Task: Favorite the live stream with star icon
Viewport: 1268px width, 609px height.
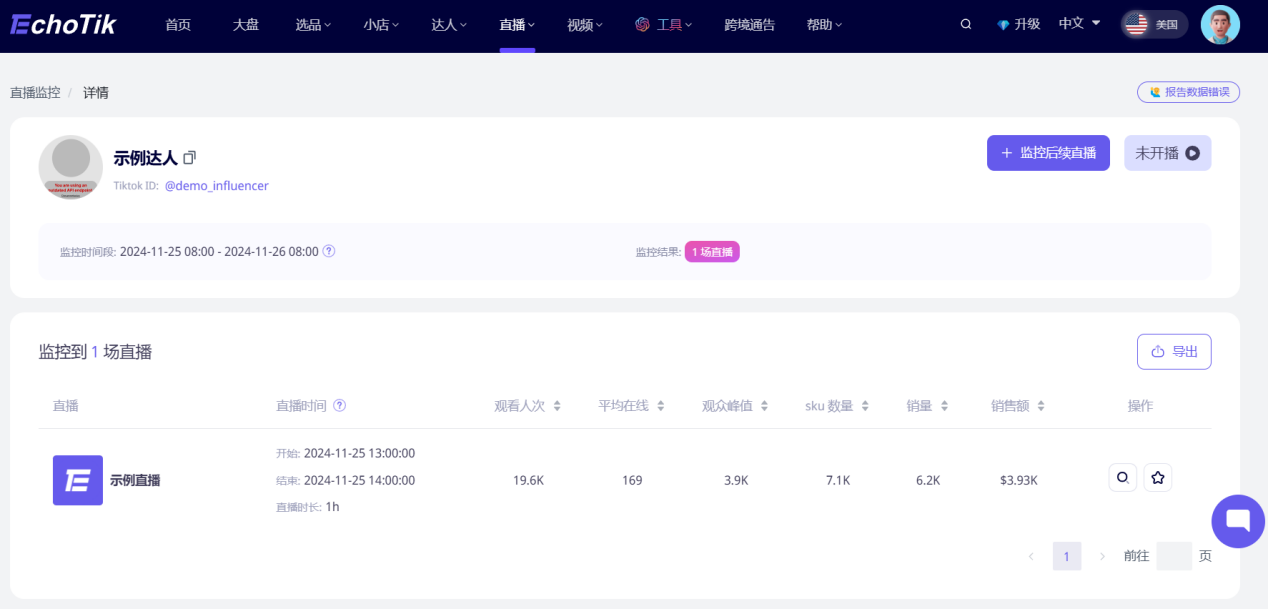Action: pyautogui.click(x=1157, y=478)
